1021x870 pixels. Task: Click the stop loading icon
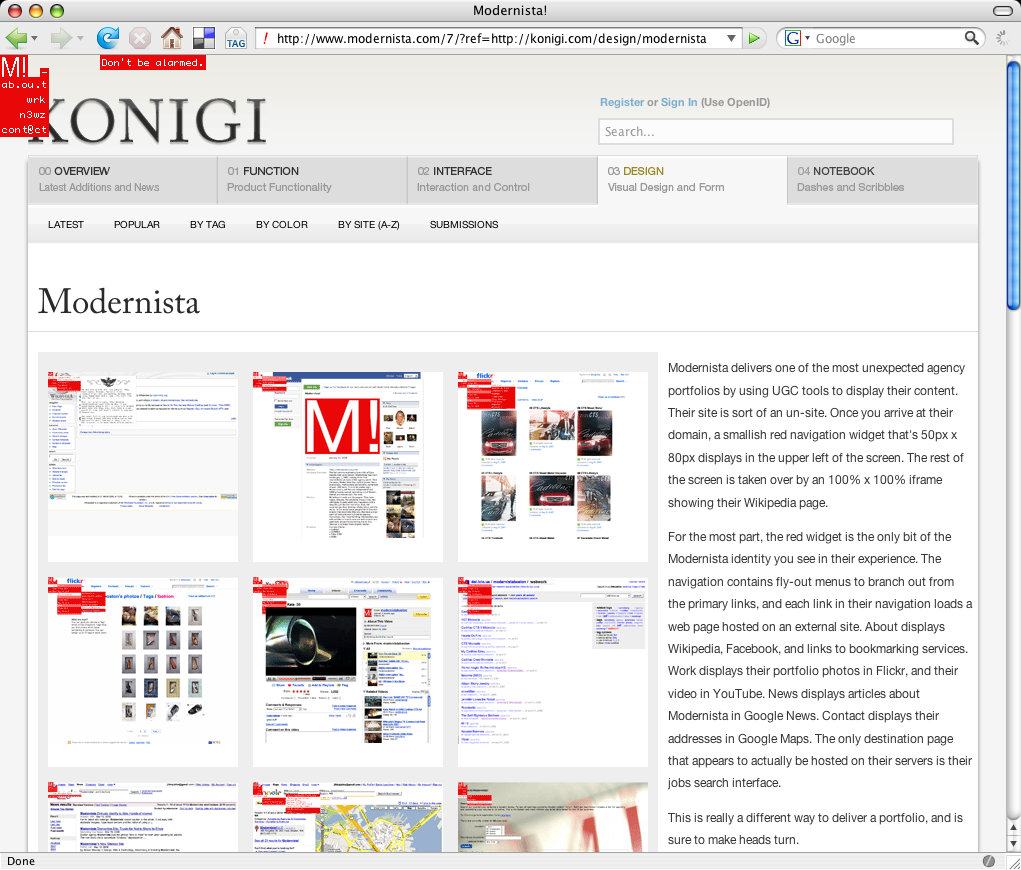click(x=139, y=38)
